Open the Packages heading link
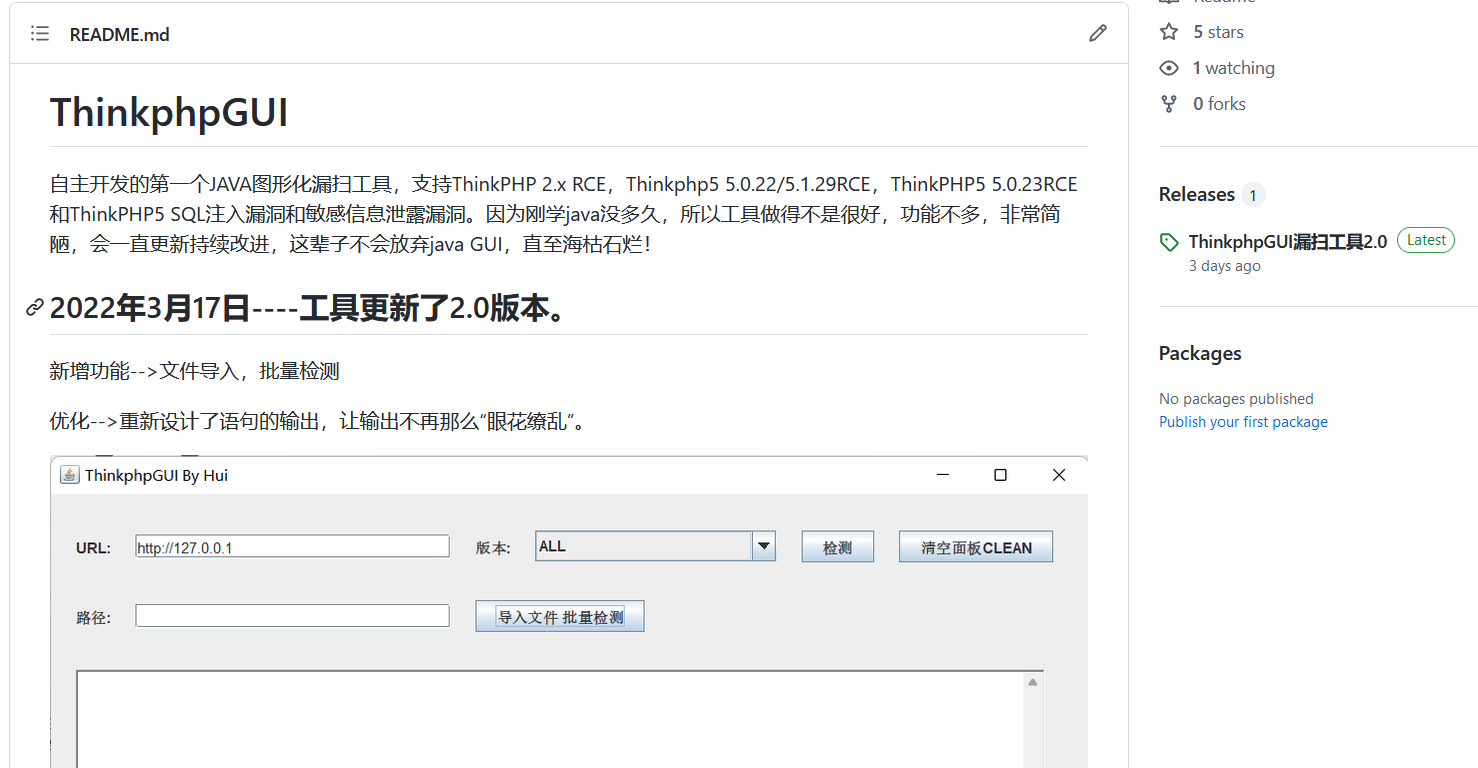1478x768 pixels. (x=1200, y=353)
